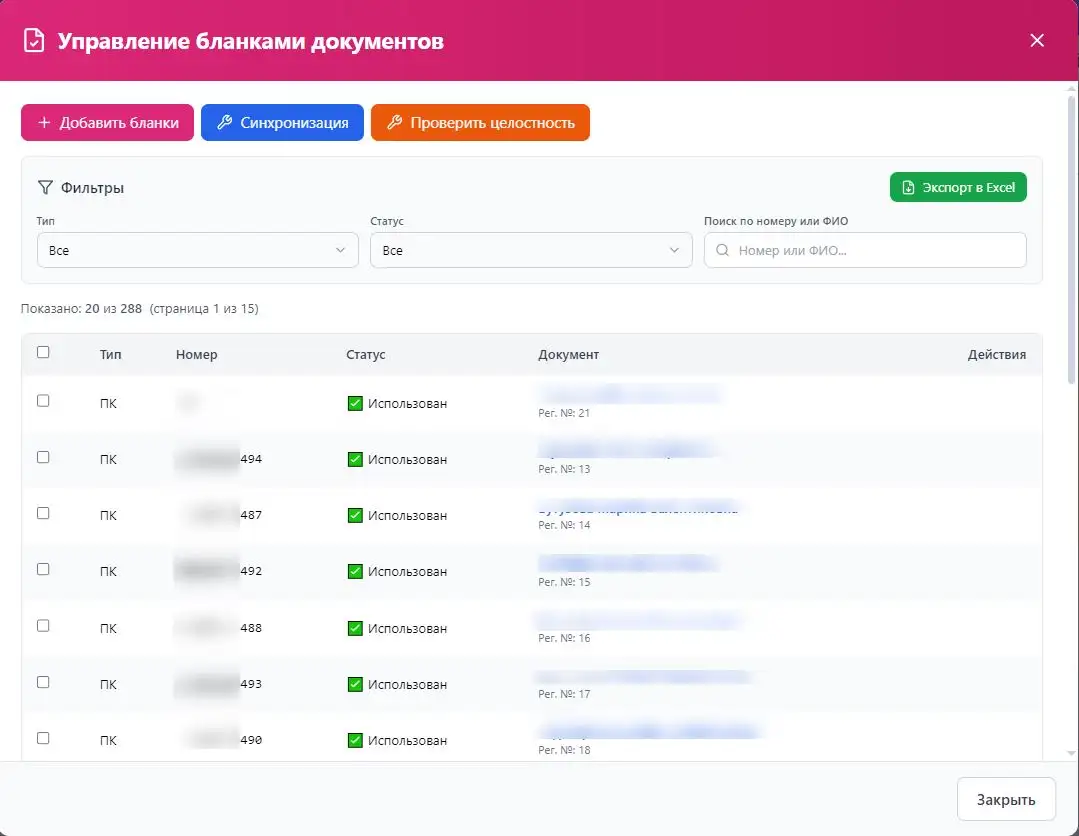
Task: Click the Показано: 20 из 288 text
Action: (81, 308)
